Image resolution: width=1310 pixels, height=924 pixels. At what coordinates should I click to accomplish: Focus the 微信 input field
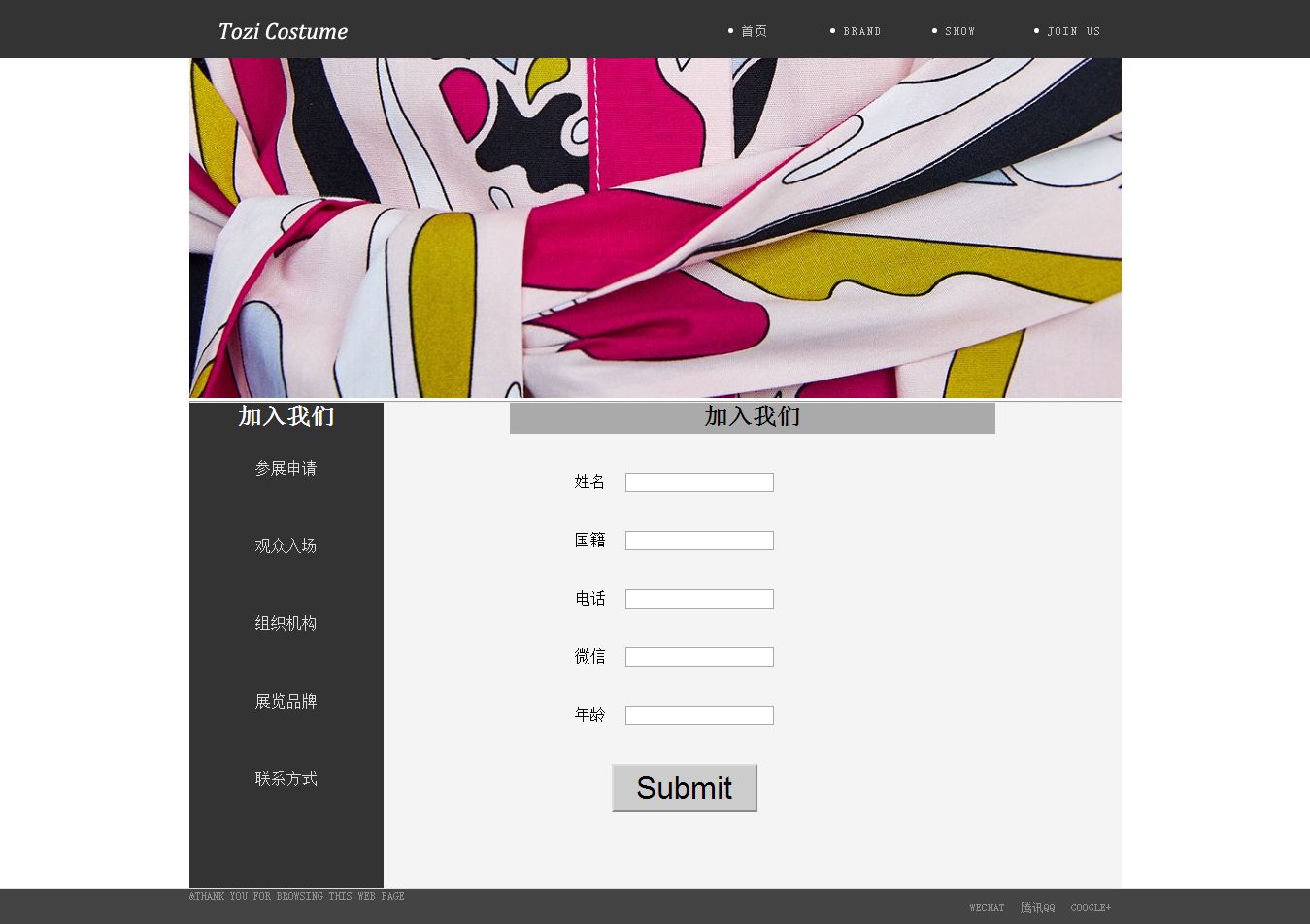(699, 657)
